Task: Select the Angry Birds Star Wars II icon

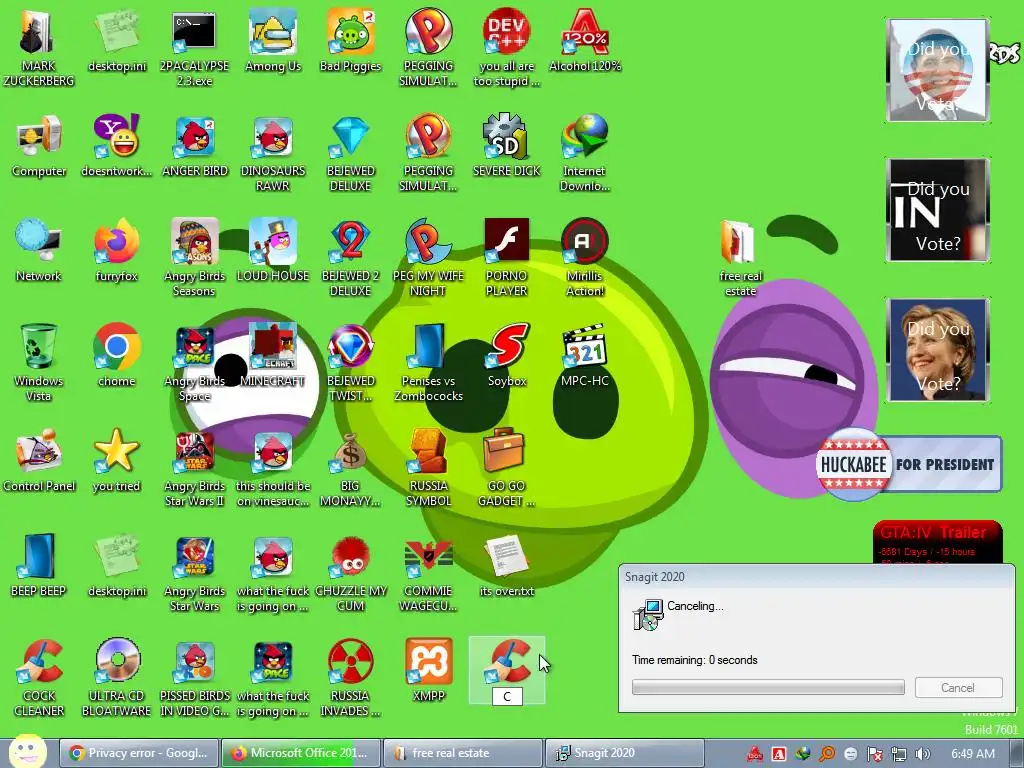Action: [x=194, y=468]
